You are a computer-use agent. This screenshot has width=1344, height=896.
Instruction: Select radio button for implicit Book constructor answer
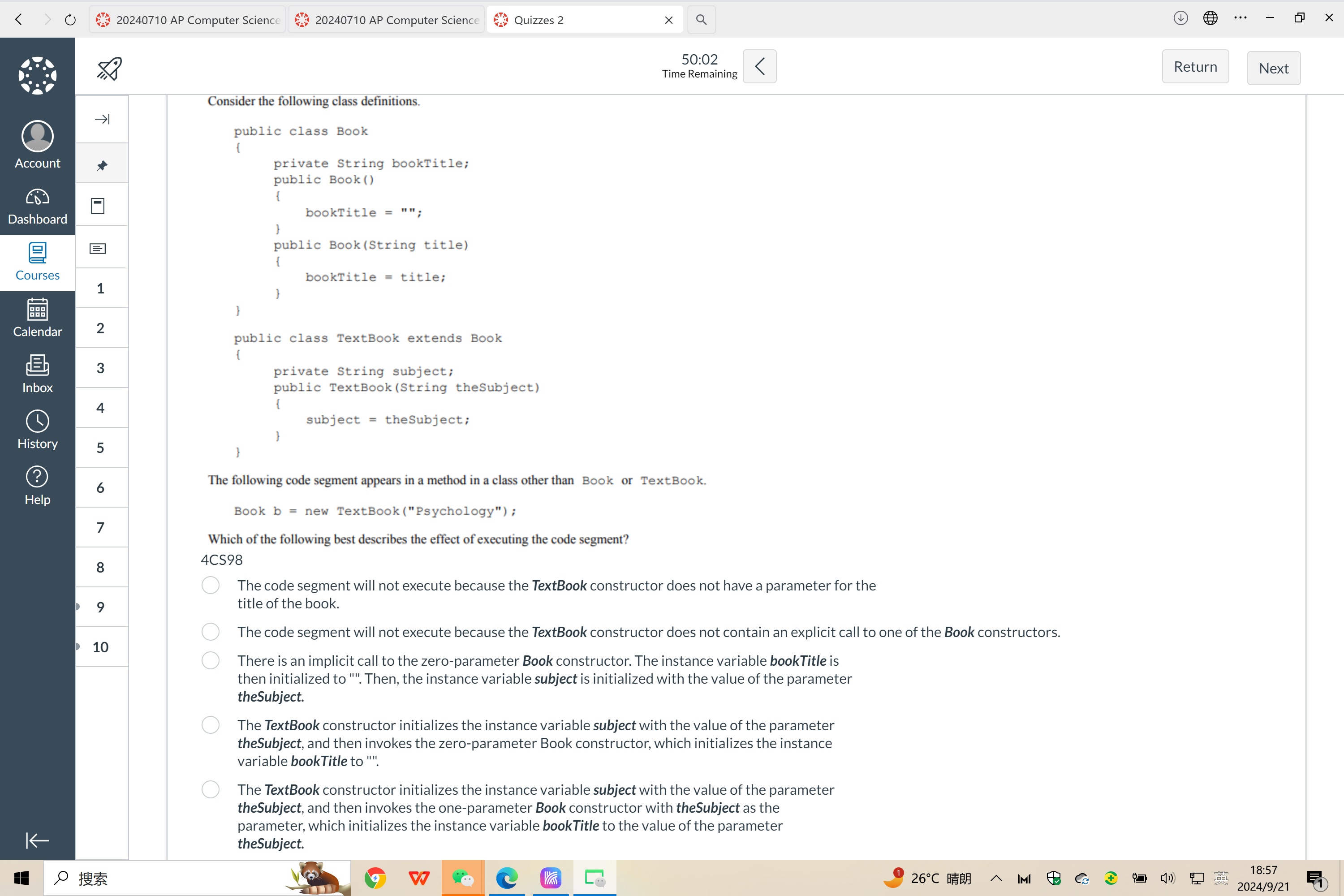coord(210,660)
